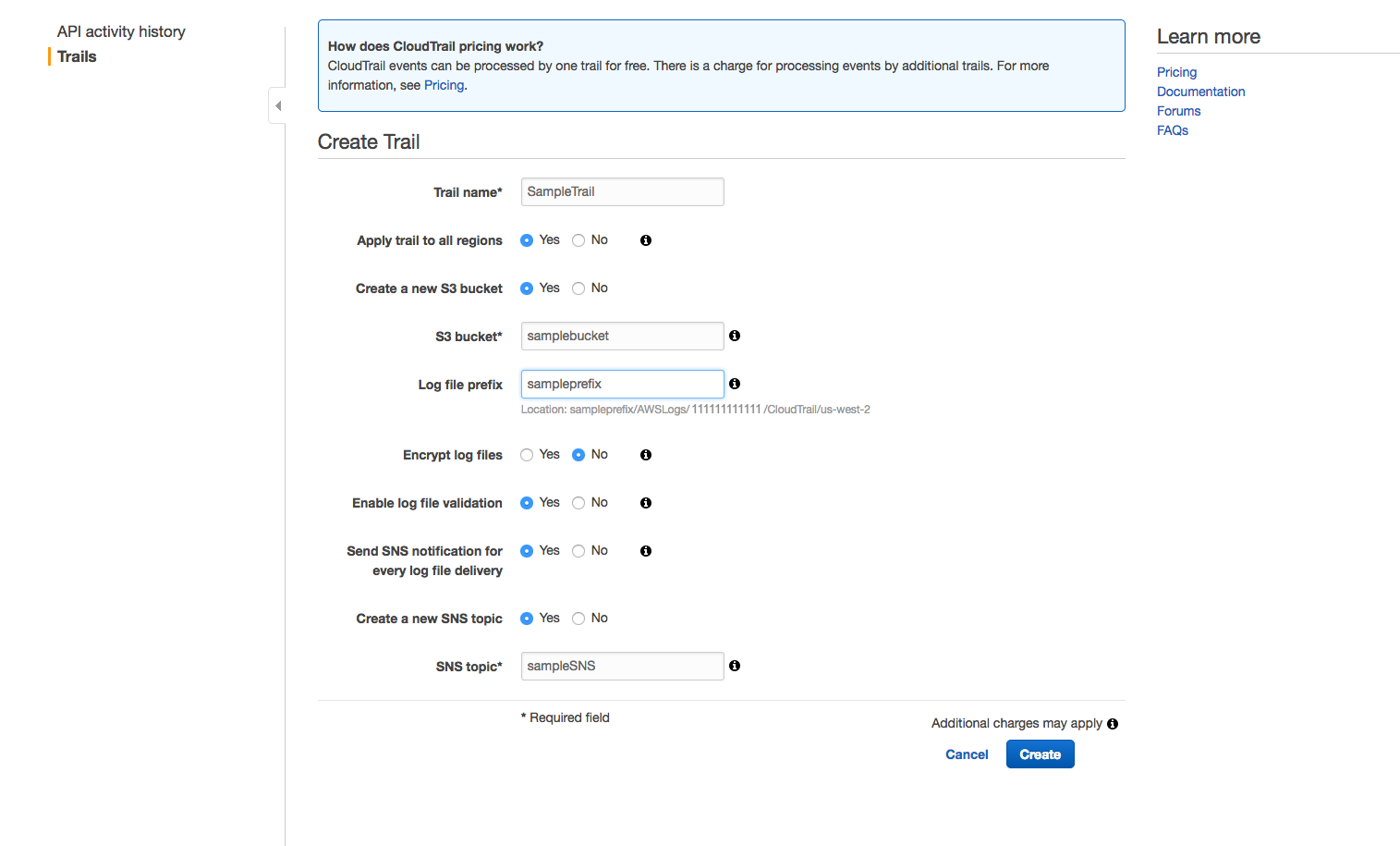Cancel the trail creation
Screen dimensions: 1400x846
[x=967, y=754]
